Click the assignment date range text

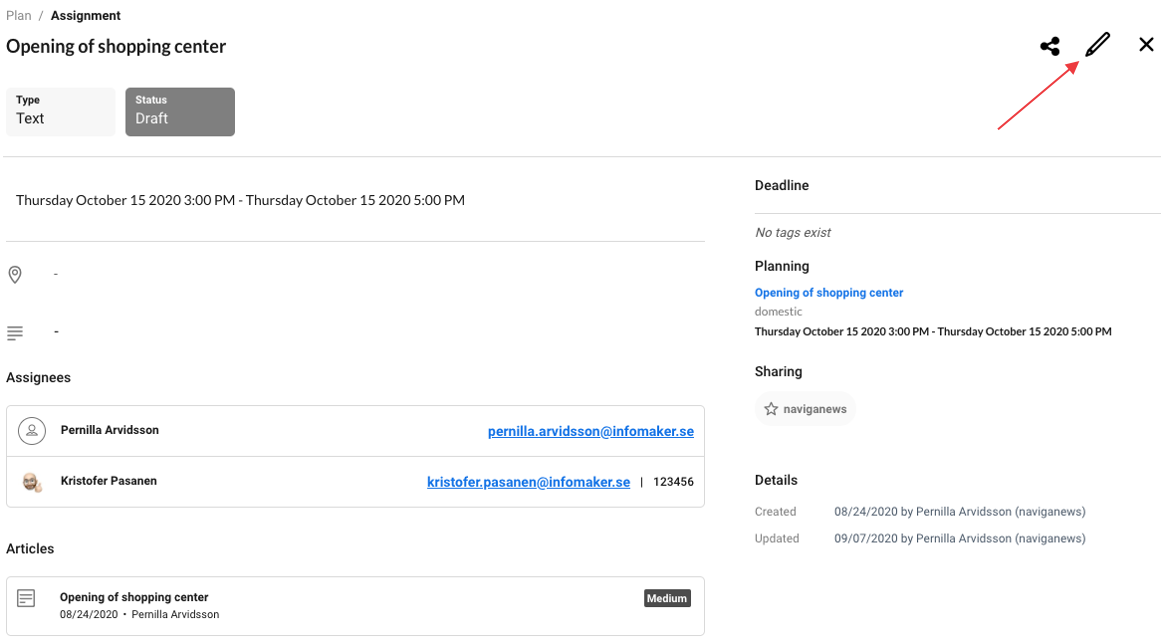(x=240, y=200)
